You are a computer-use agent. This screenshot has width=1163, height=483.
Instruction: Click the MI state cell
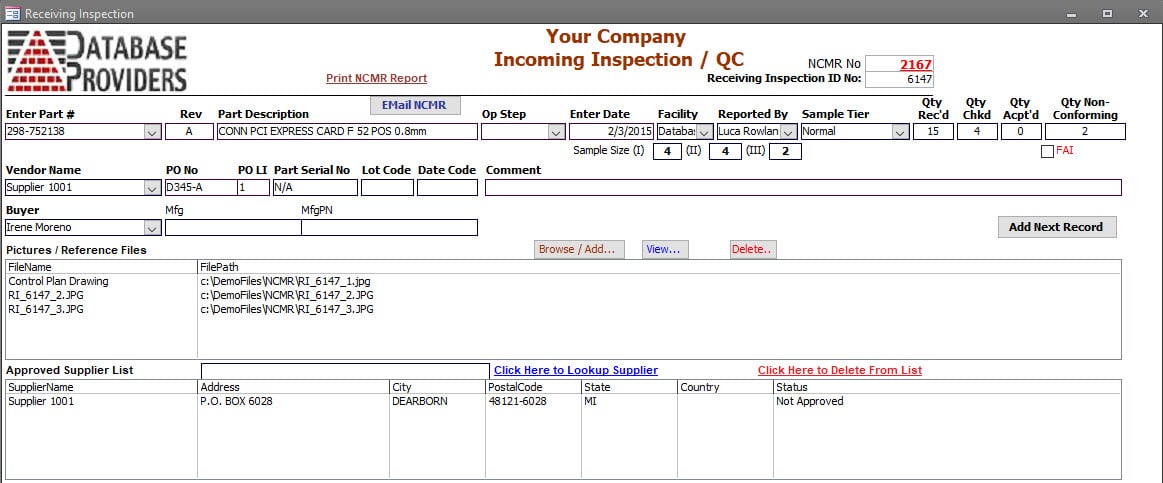(590, 401)
